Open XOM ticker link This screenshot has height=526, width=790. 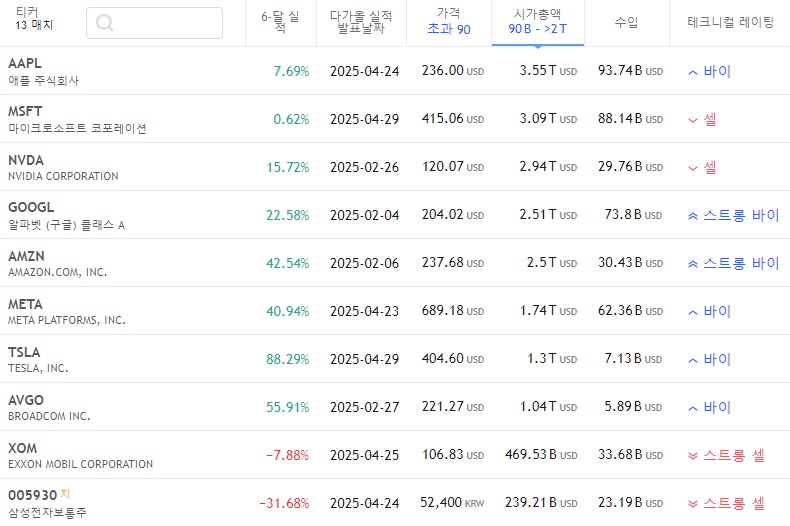click(22, 448)
